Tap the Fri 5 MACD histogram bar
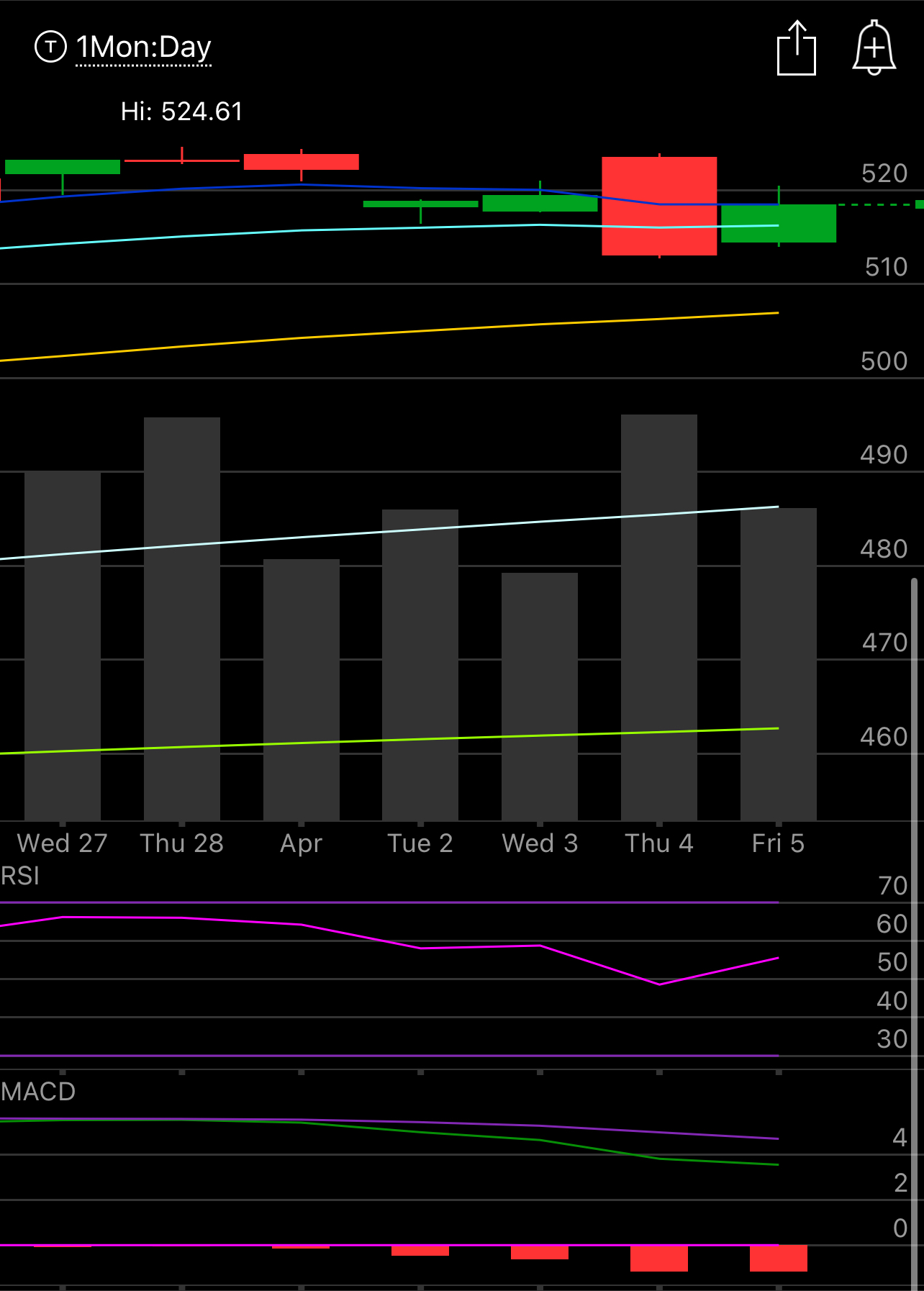 pos(779,1259)
